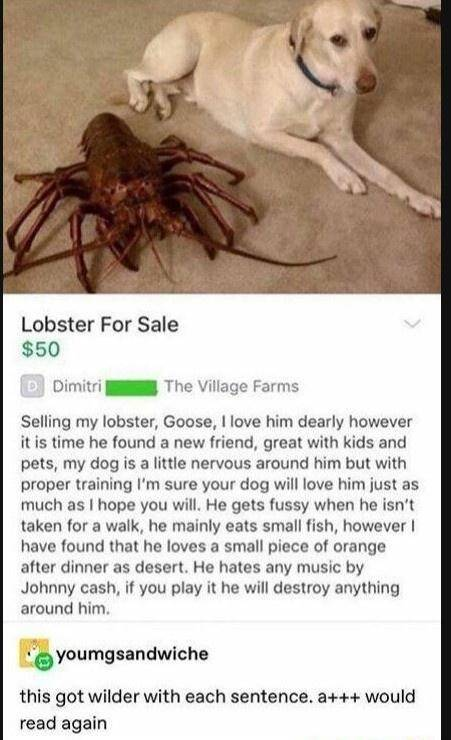Viewport: 451px width, 740px height.
Task: Open seller avatar icon with letter D
Action: [32, 386]
